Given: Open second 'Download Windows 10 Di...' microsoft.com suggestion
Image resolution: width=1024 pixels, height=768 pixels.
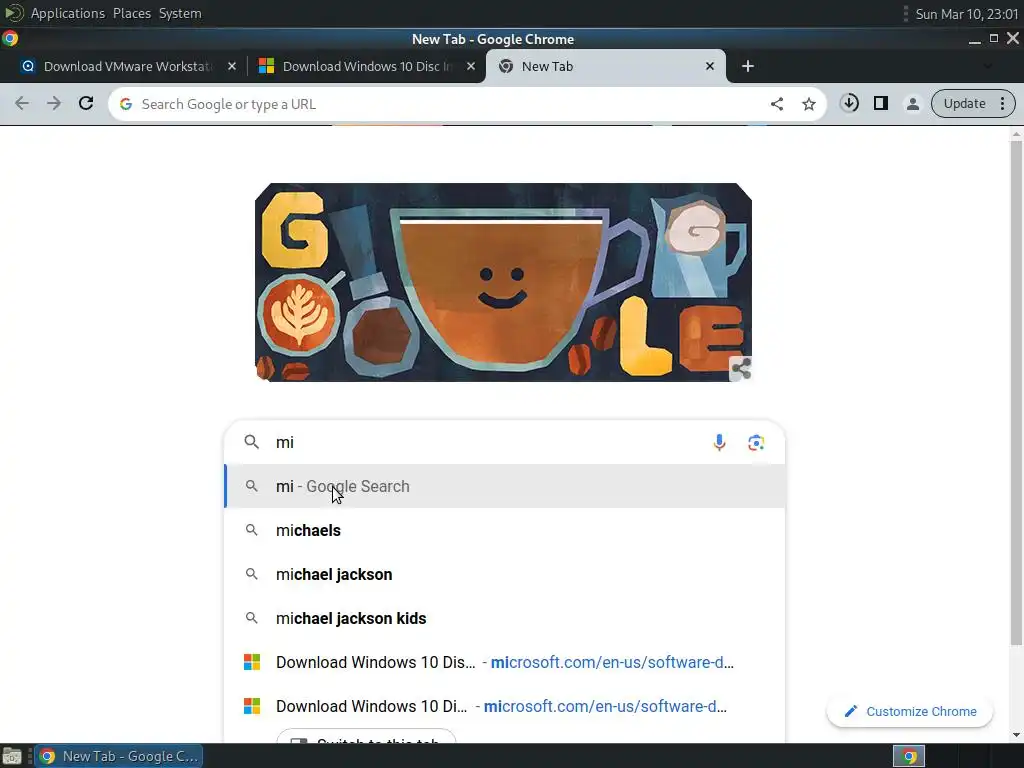Looking at the screenshot, I should tap(505, 706).
